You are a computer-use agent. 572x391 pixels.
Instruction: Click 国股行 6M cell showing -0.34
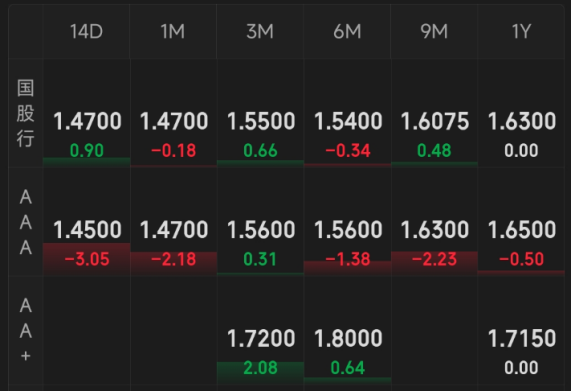coord(347,113)
